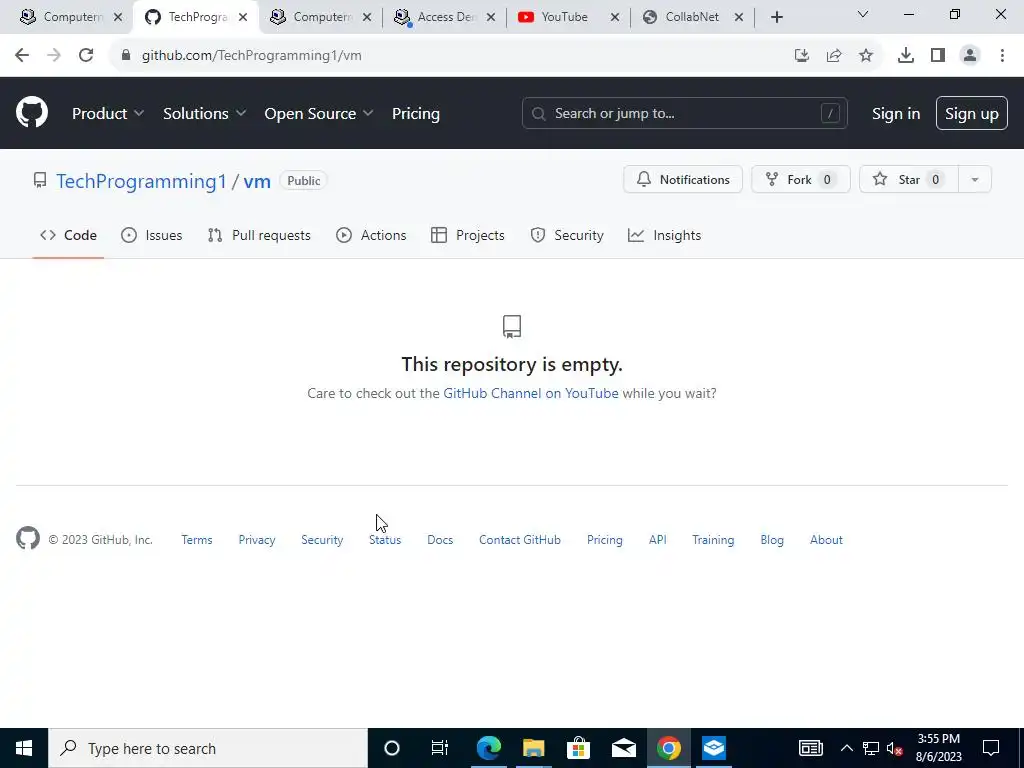The width and height of the screenshot is (1024, 768).
Task: Open the volume control in system tray
Action: coord(894,748)
